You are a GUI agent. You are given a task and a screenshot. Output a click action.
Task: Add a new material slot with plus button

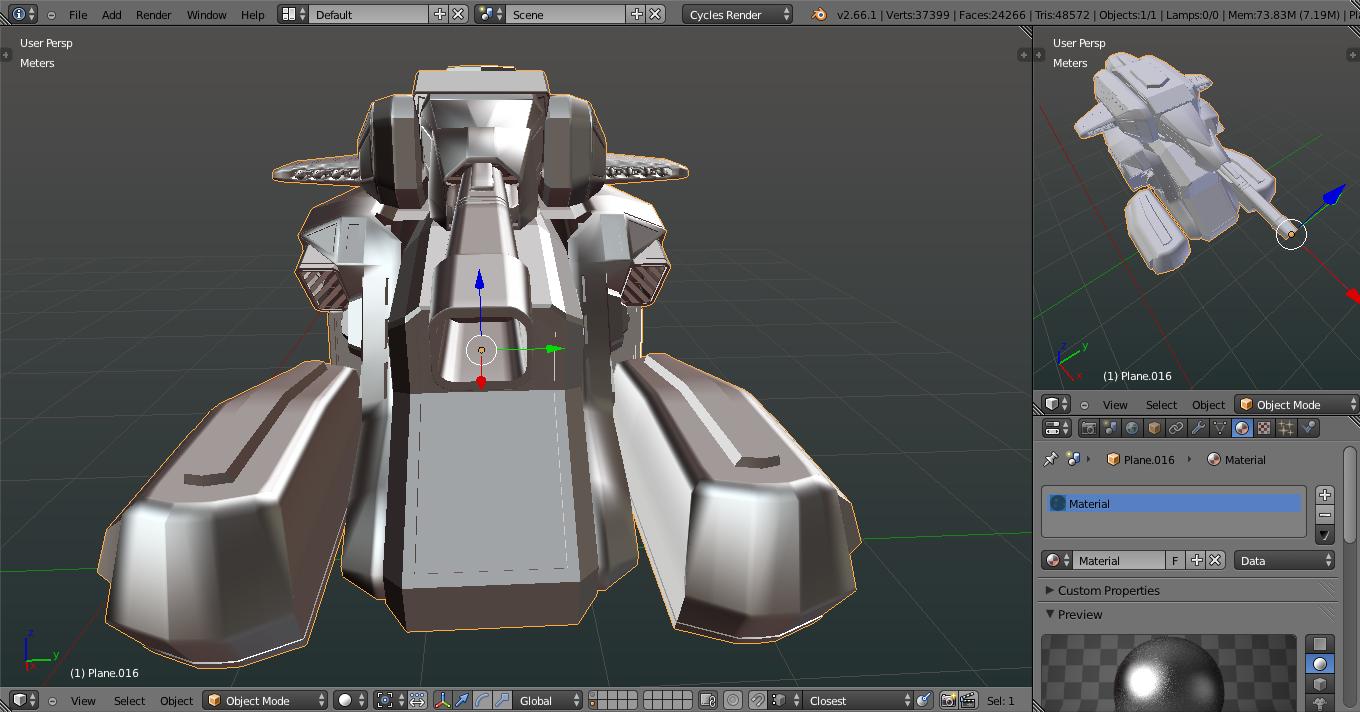[x=1325, y=495]
